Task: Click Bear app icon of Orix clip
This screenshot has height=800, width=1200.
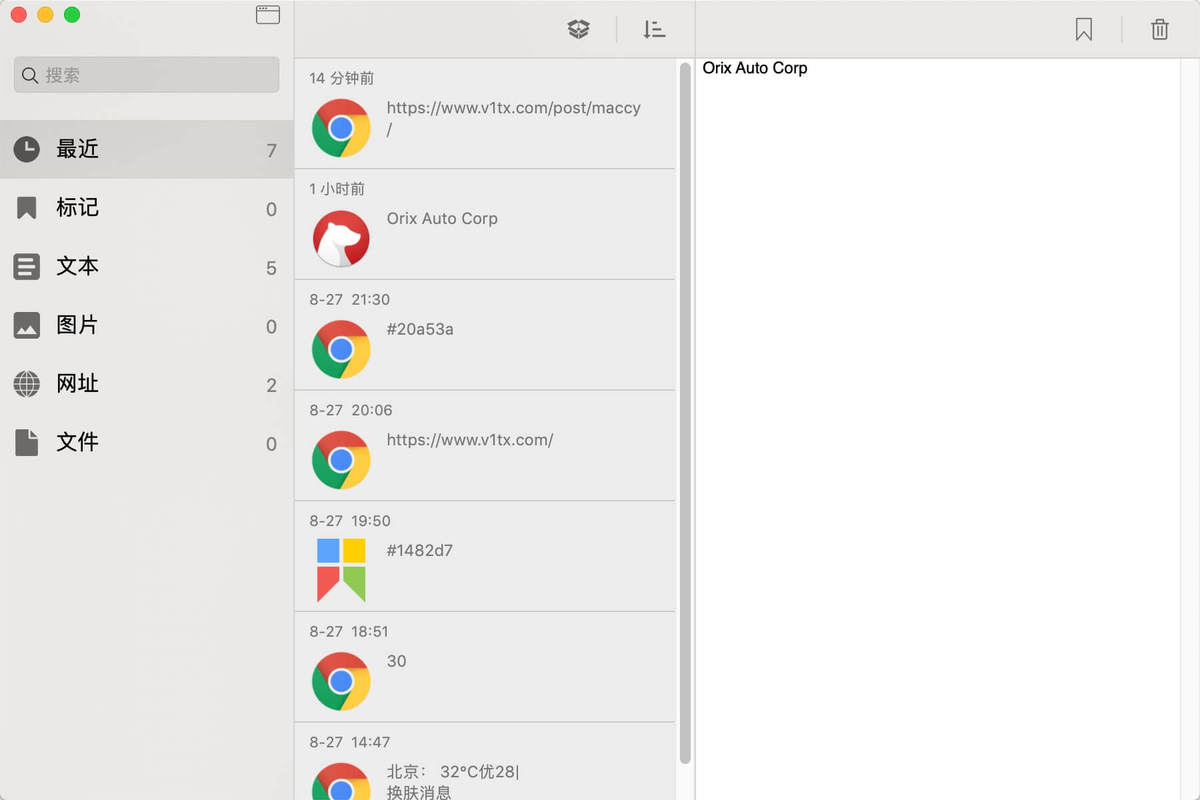Action: tap(341, 239)
